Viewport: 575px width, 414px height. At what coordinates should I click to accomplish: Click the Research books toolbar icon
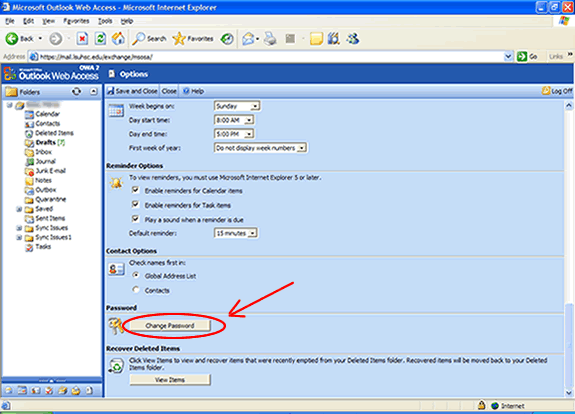point(333,39)
